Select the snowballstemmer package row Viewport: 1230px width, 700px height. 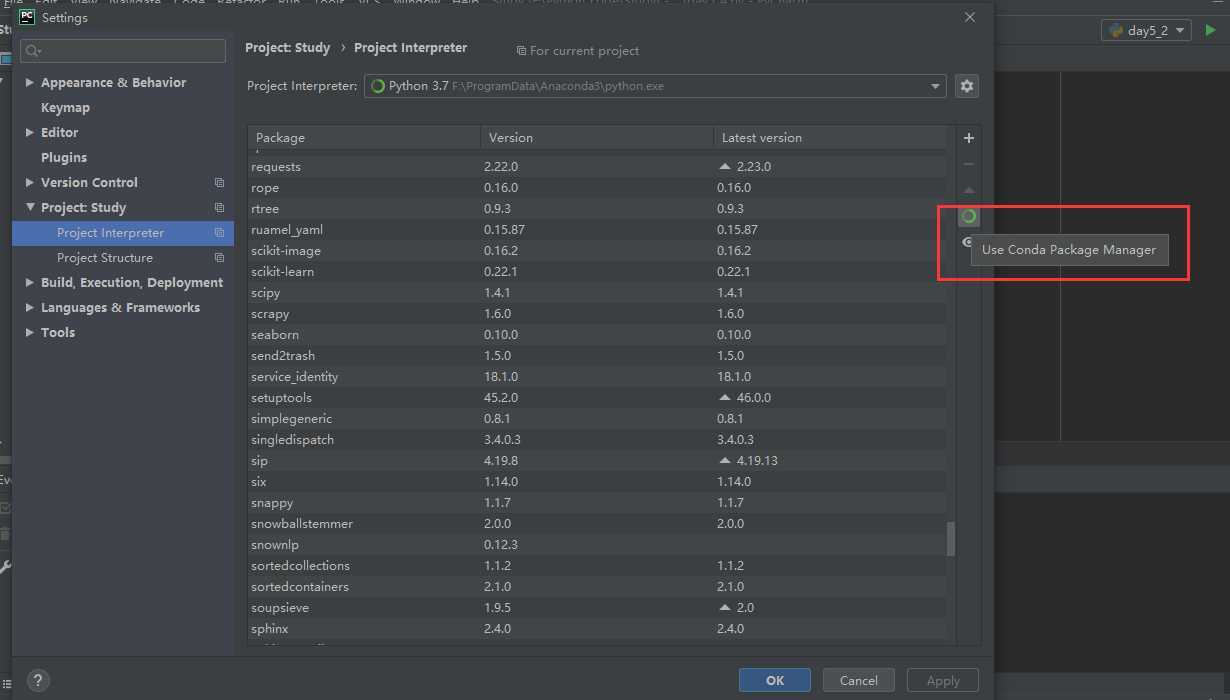click(597, 524)
